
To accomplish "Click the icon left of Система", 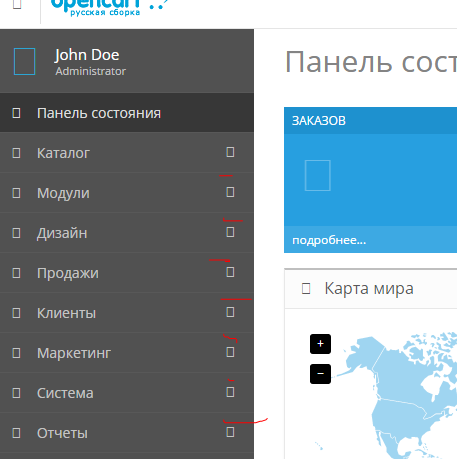I will pyautogui.click(x=16, y=393).
